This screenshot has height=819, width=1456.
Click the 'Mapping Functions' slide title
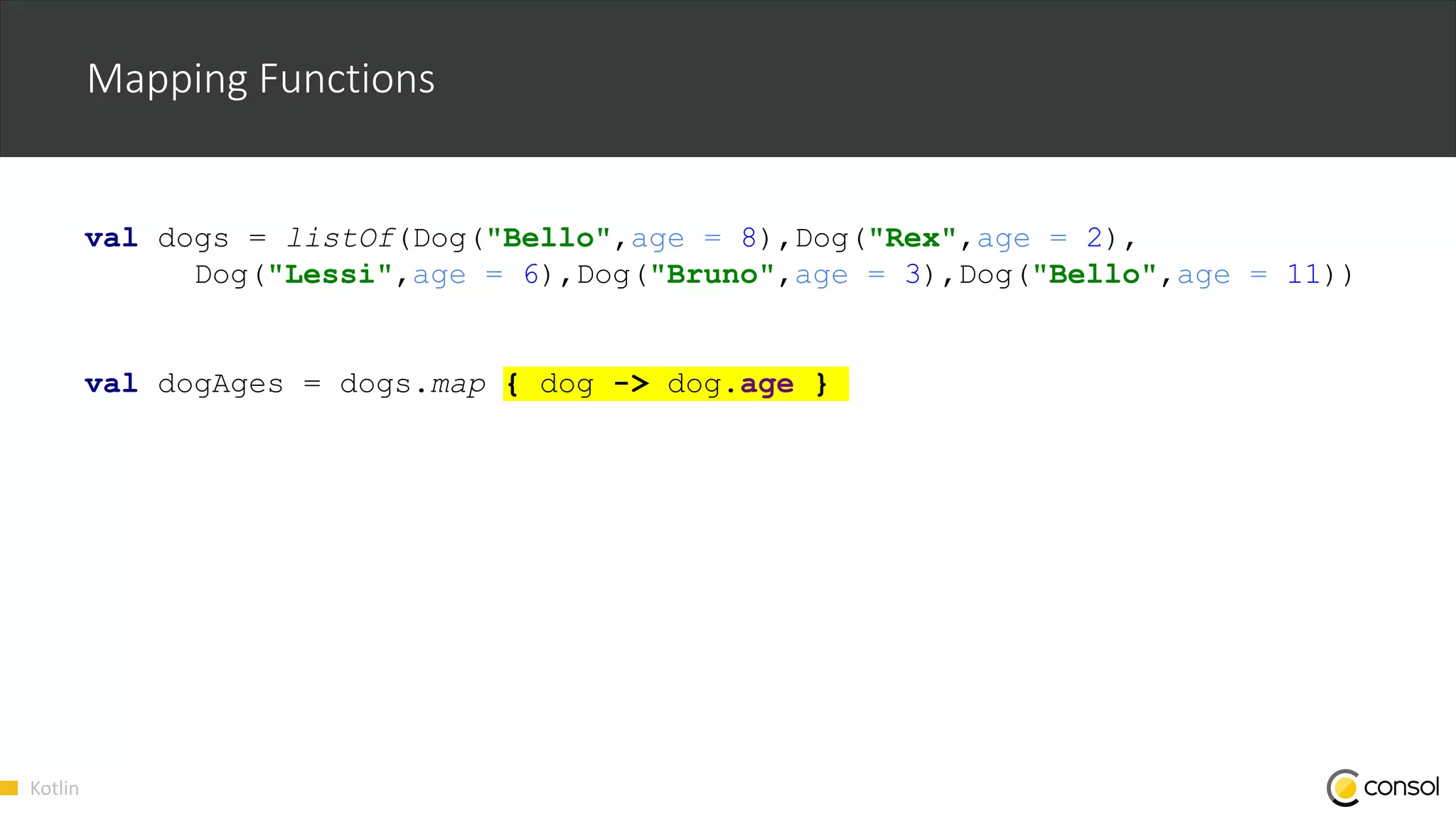click(x=261, y=80)
